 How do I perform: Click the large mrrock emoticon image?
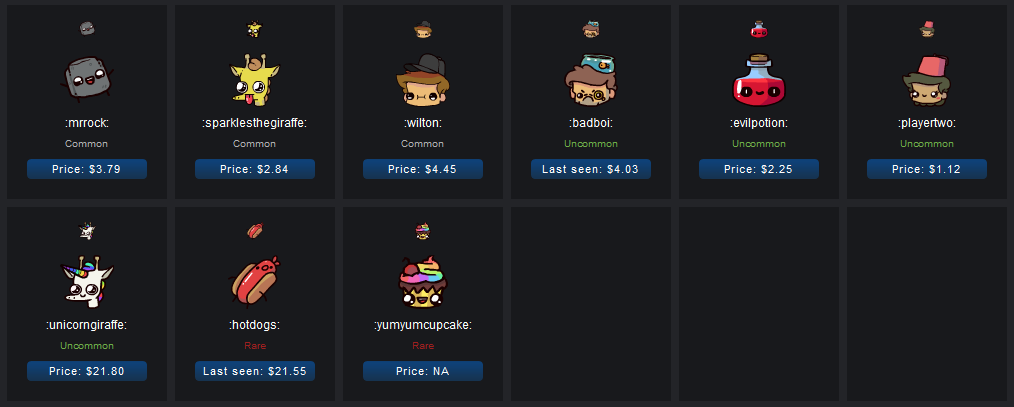[x=87, y=80]
